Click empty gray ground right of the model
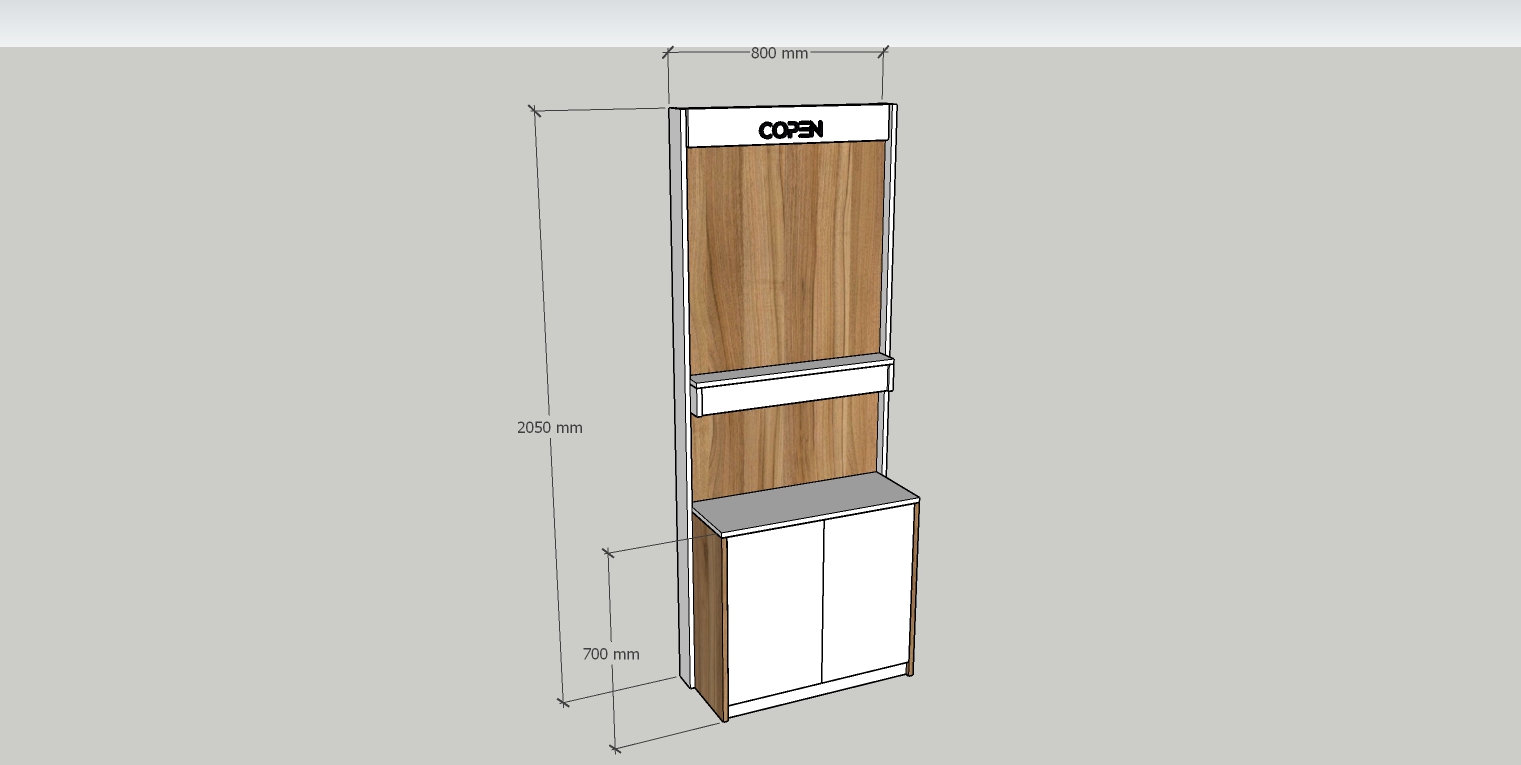 click(x=1200, y=400)
